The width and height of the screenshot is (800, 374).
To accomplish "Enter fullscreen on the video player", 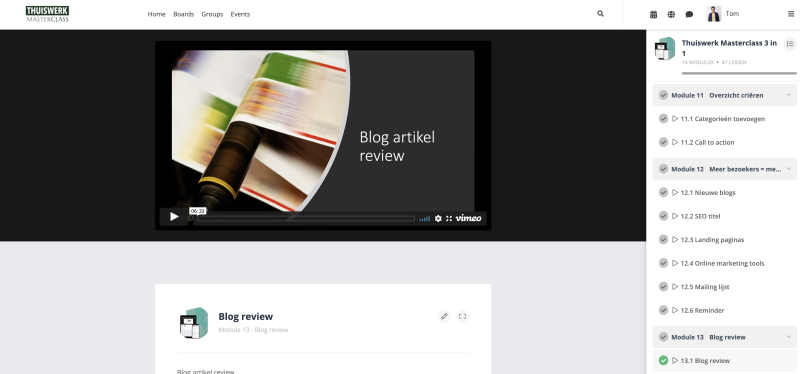I will 449,218.
